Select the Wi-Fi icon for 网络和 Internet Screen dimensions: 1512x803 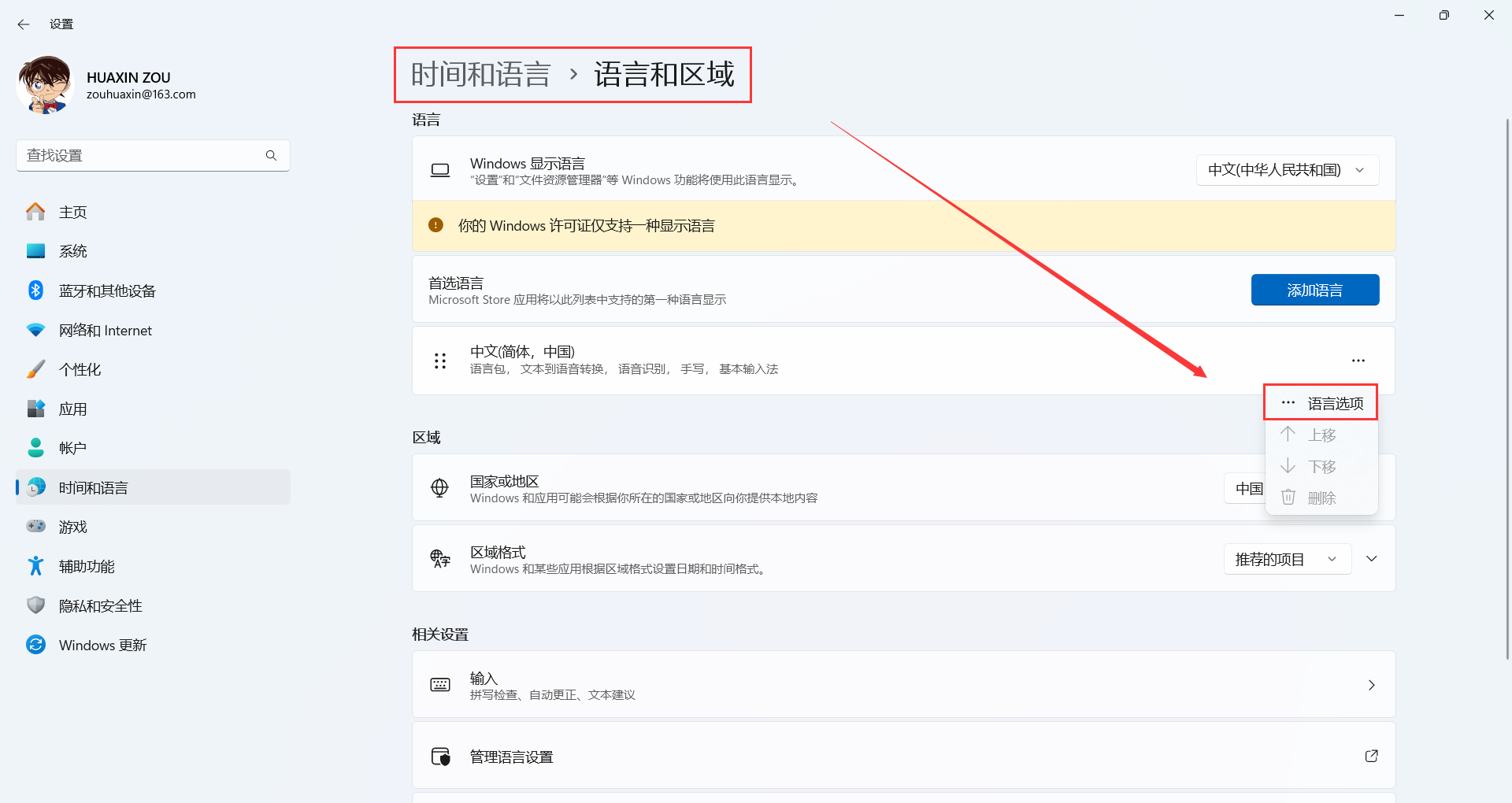tap(35, 330)
